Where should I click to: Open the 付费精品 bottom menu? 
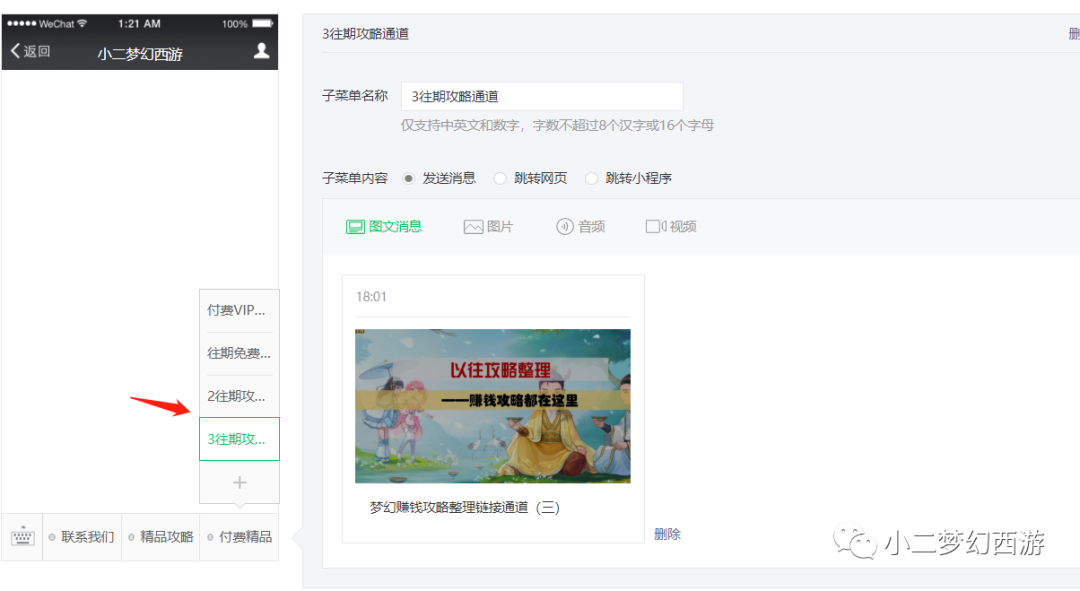click(239, 537)
